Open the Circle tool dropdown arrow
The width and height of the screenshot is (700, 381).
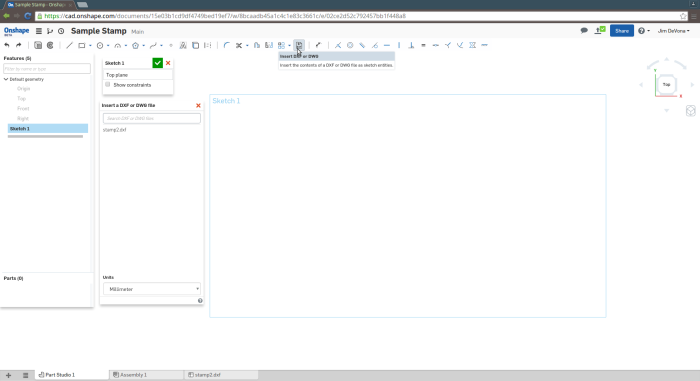(x=108, y=45)
